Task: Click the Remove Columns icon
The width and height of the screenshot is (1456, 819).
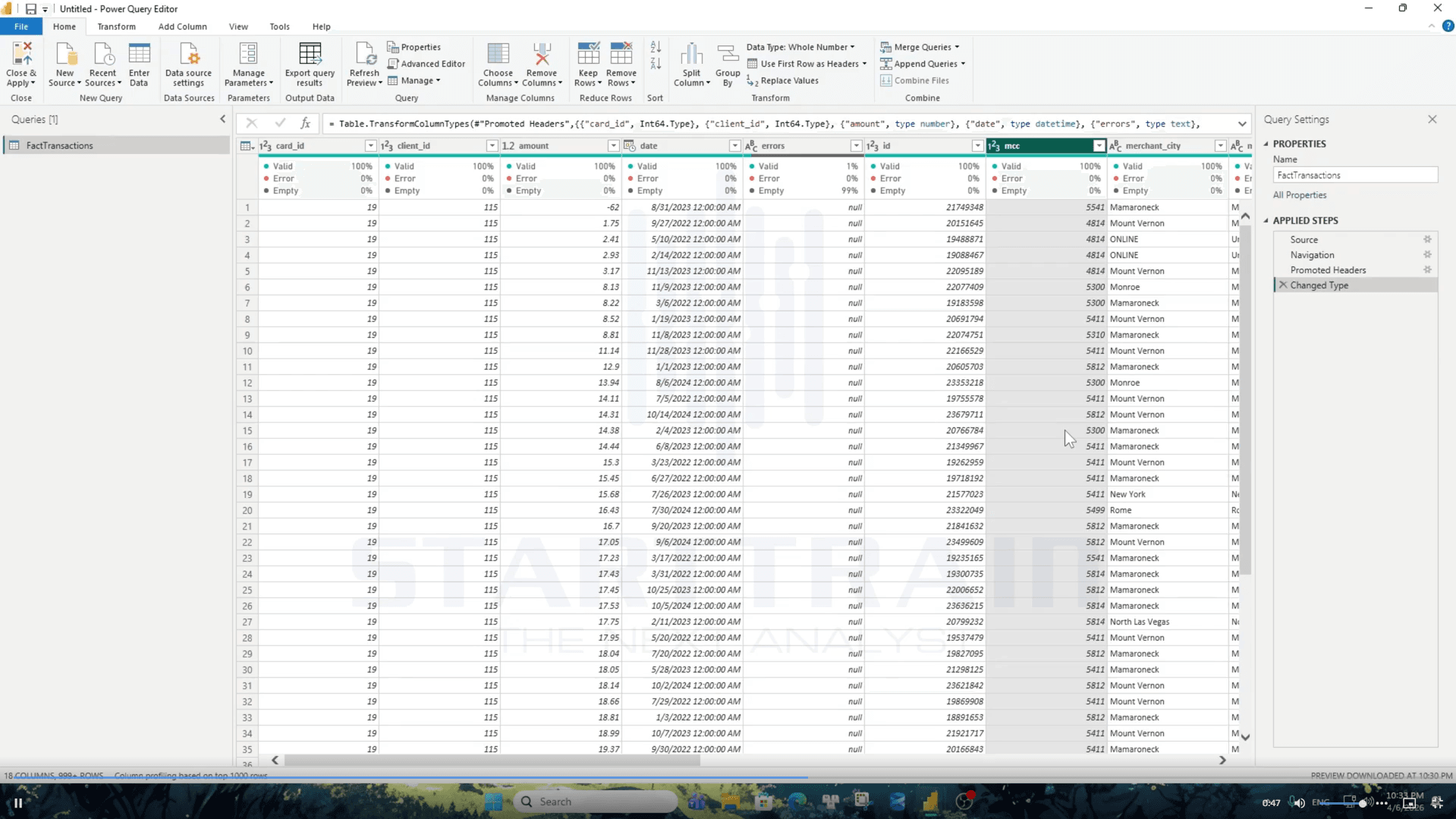Action: click(x=542, y=65)
